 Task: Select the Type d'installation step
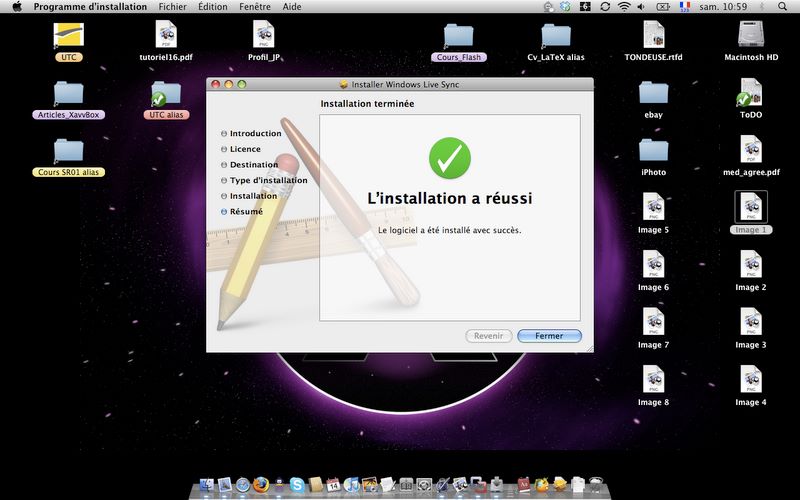pos(264,180)
